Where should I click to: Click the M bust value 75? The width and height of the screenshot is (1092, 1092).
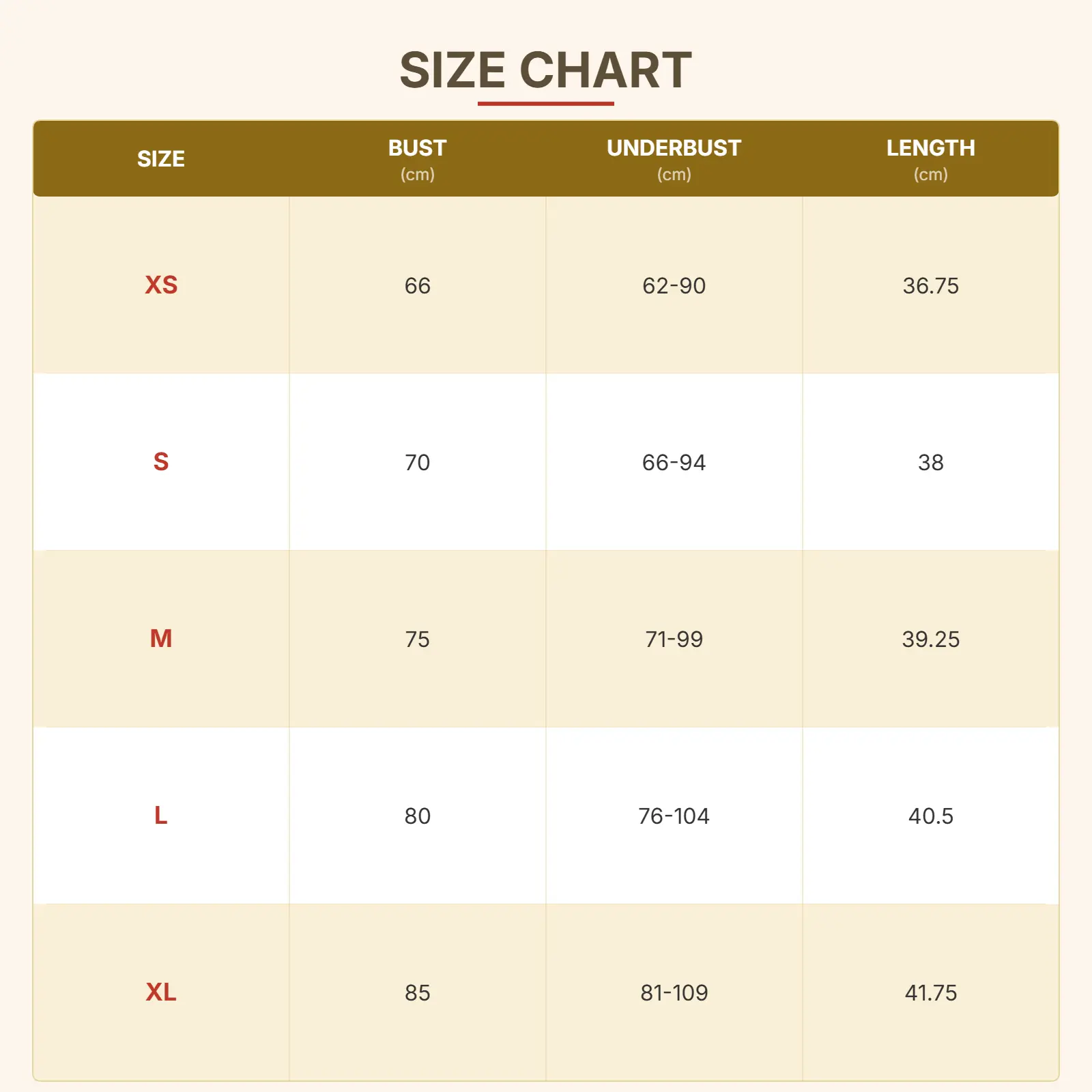[x=417, y=640]
